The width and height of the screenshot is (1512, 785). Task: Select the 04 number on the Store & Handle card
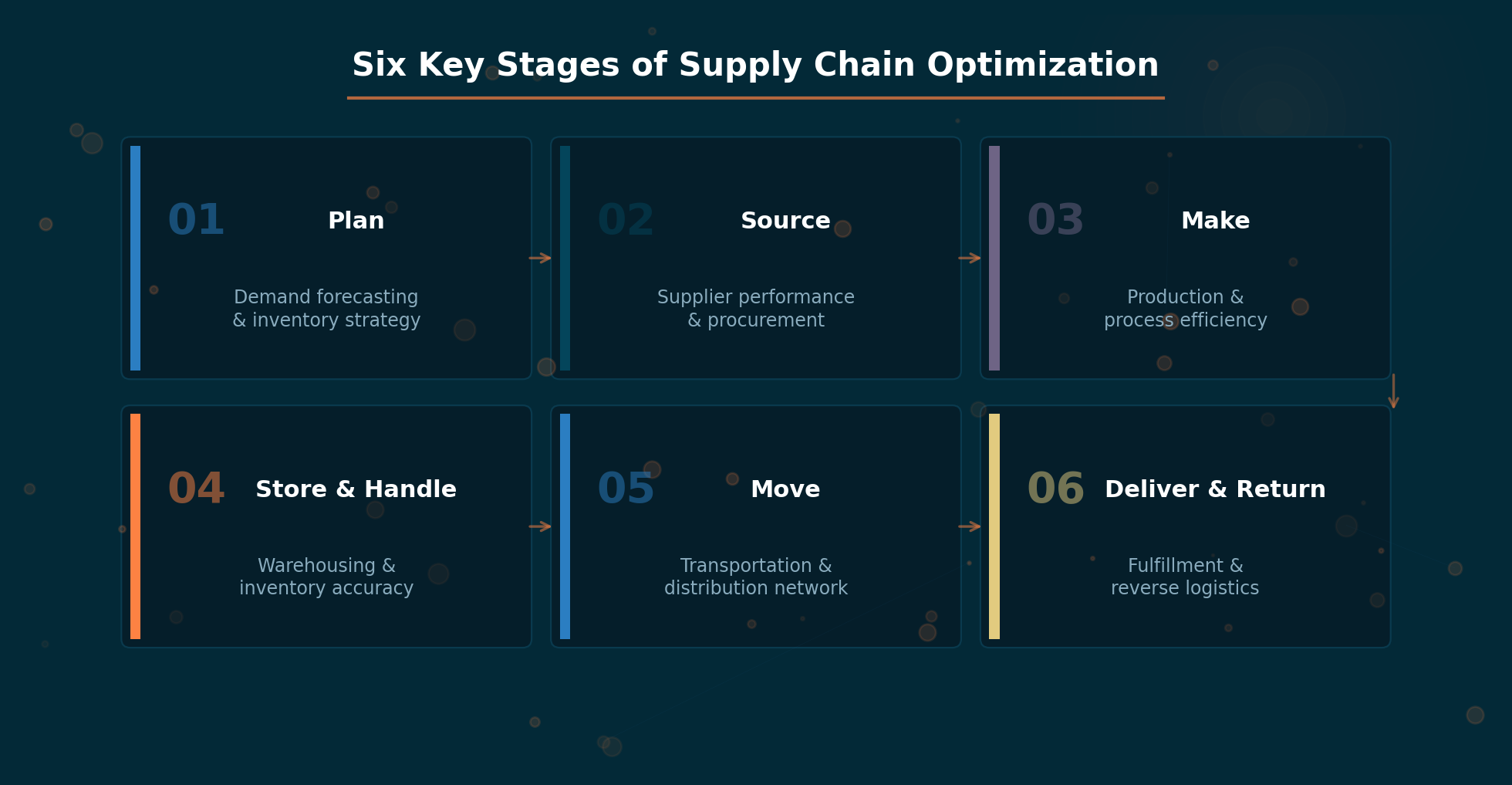[196, 489]
